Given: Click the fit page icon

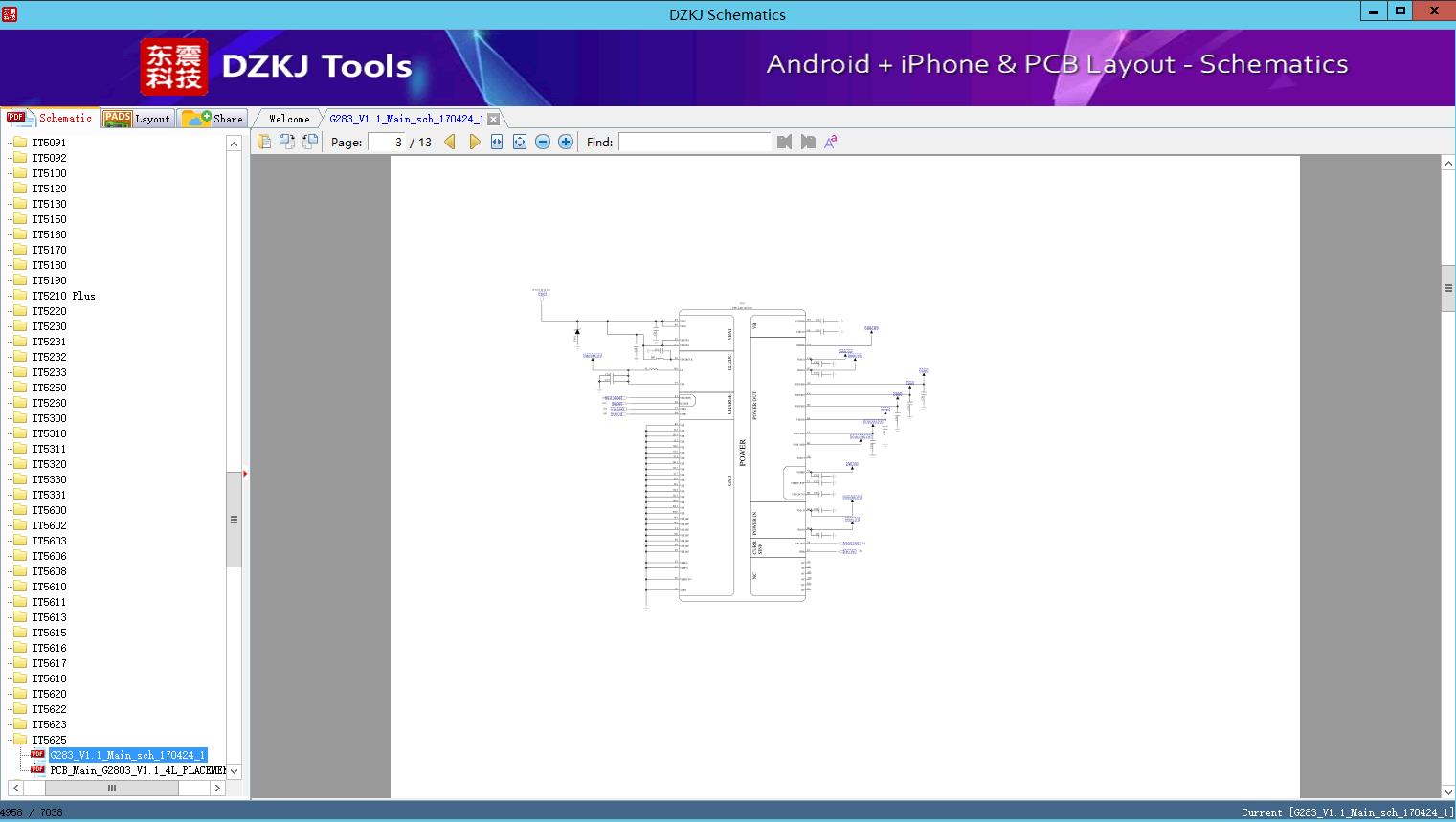Looking at the screenshot, I should [x=520, y=142].
